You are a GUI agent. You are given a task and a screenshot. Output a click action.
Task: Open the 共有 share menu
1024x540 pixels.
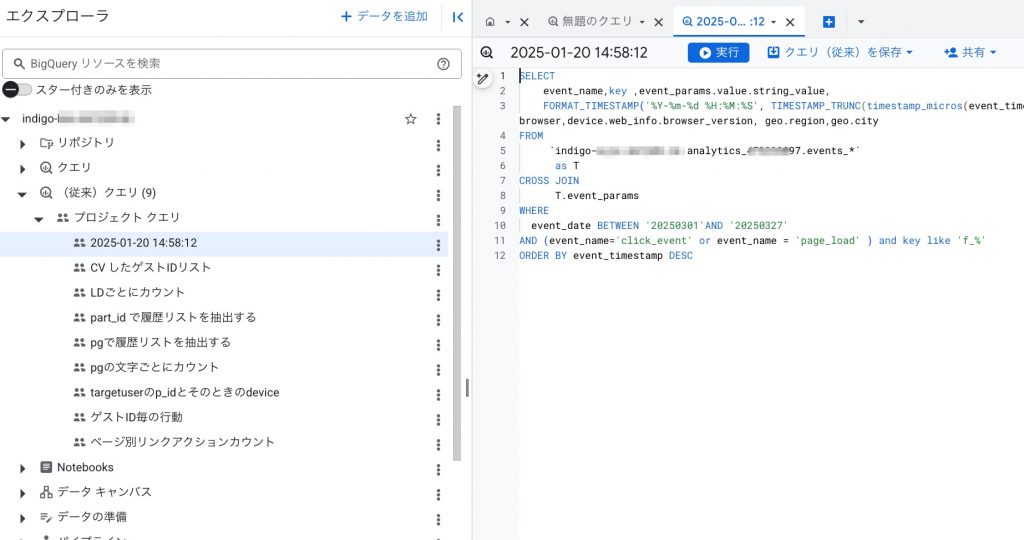click(x=970, y=52)
